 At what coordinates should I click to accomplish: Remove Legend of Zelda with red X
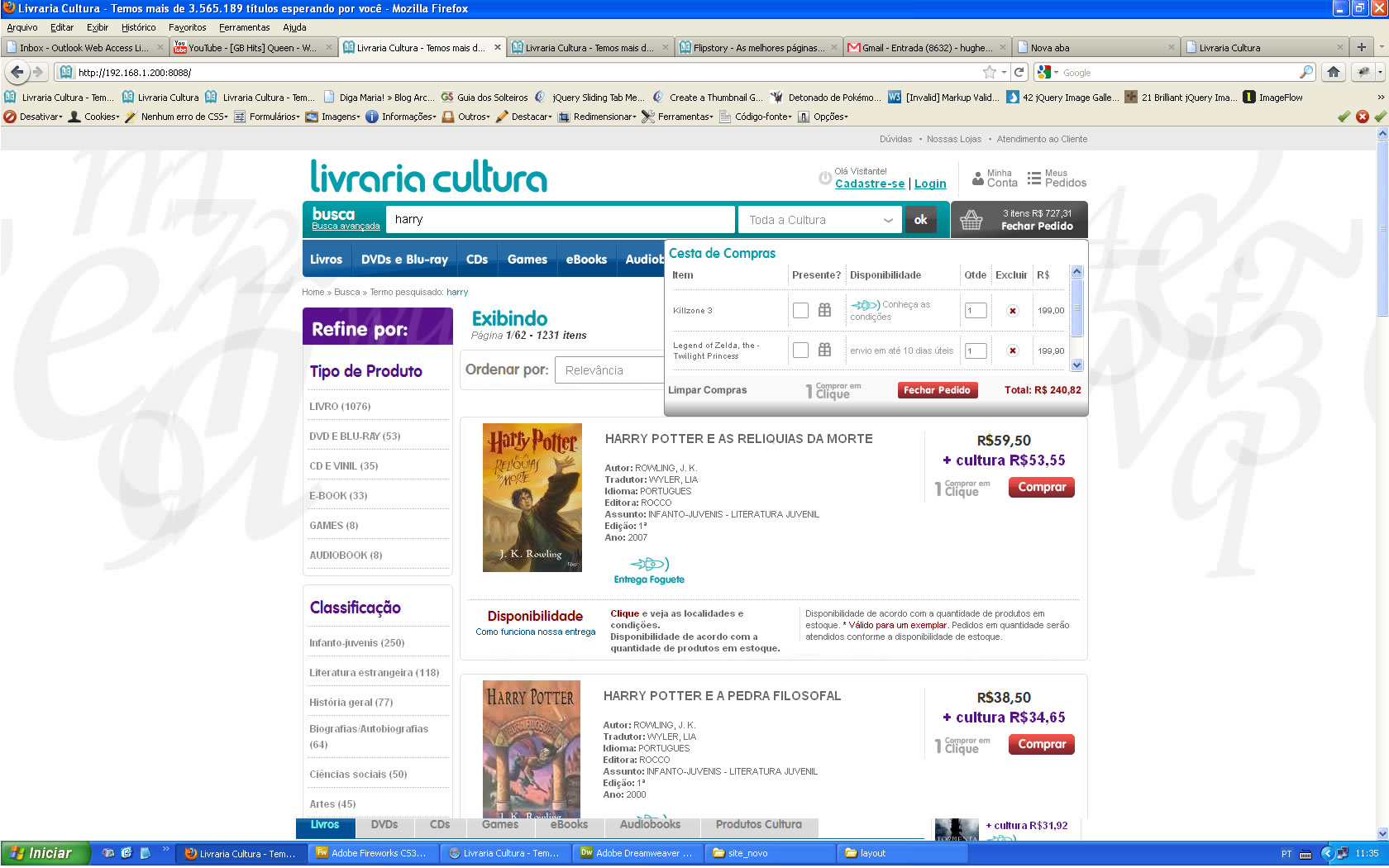tap(1012, 351)
